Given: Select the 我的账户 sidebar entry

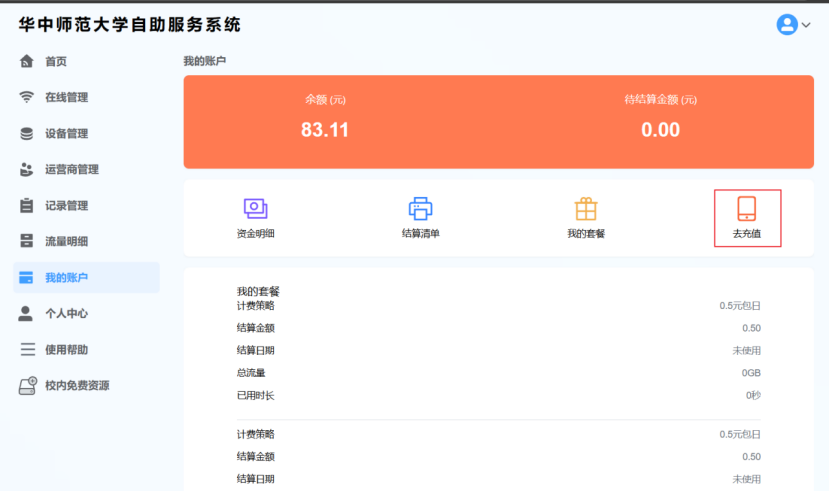Looking at the screenshot, I should 86,278.
